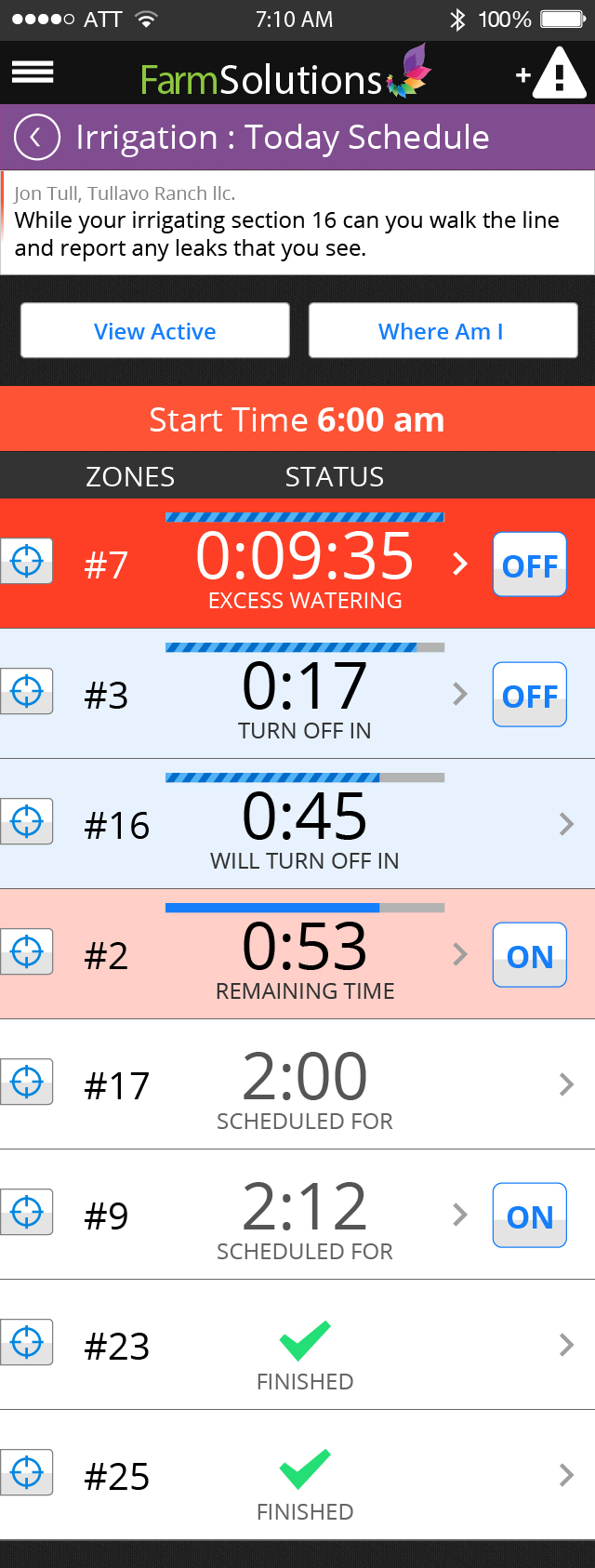Locate zone #25 with crosshair icon
The width and height of the screenshot is (595, 1568).
pos(27,1473)
